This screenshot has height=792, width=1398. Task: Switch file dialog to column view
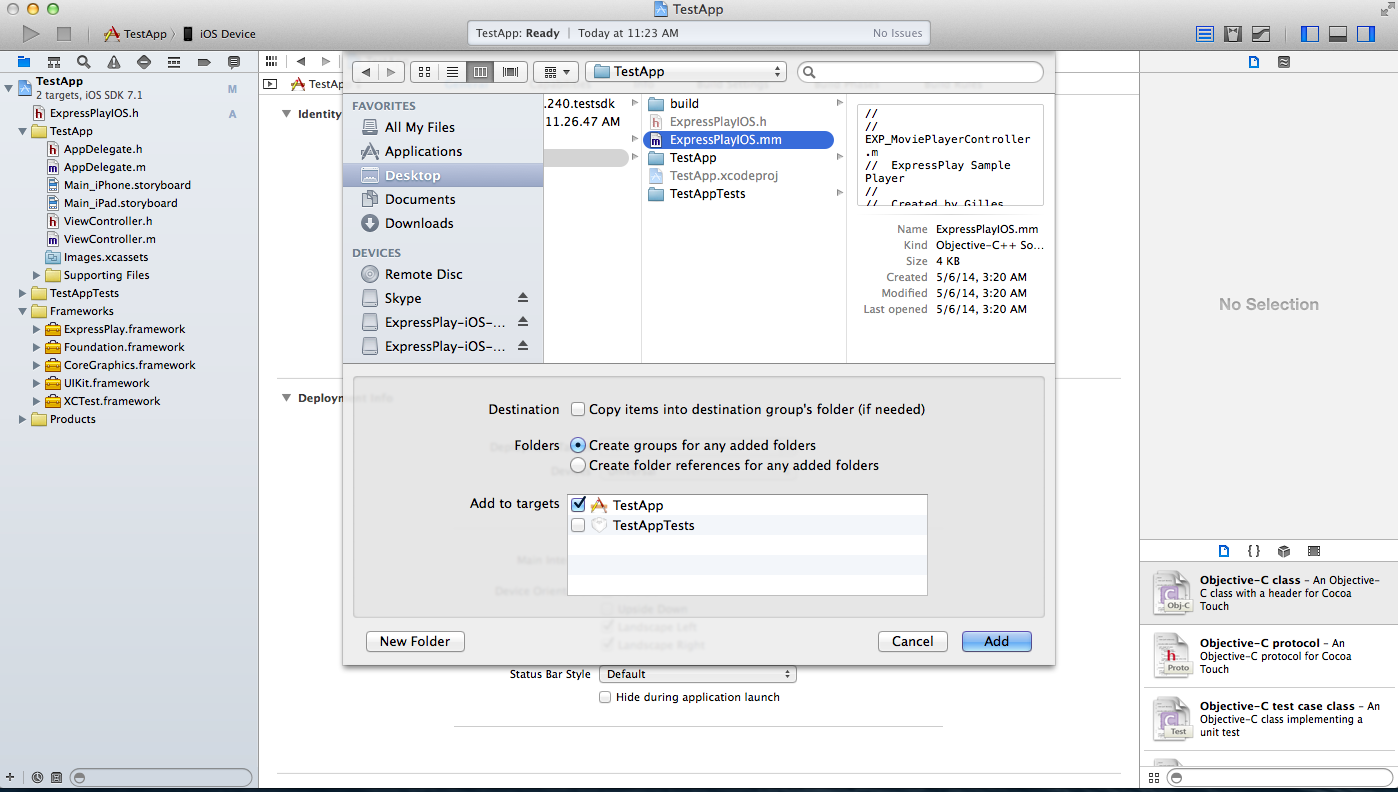tap(481, 72)
